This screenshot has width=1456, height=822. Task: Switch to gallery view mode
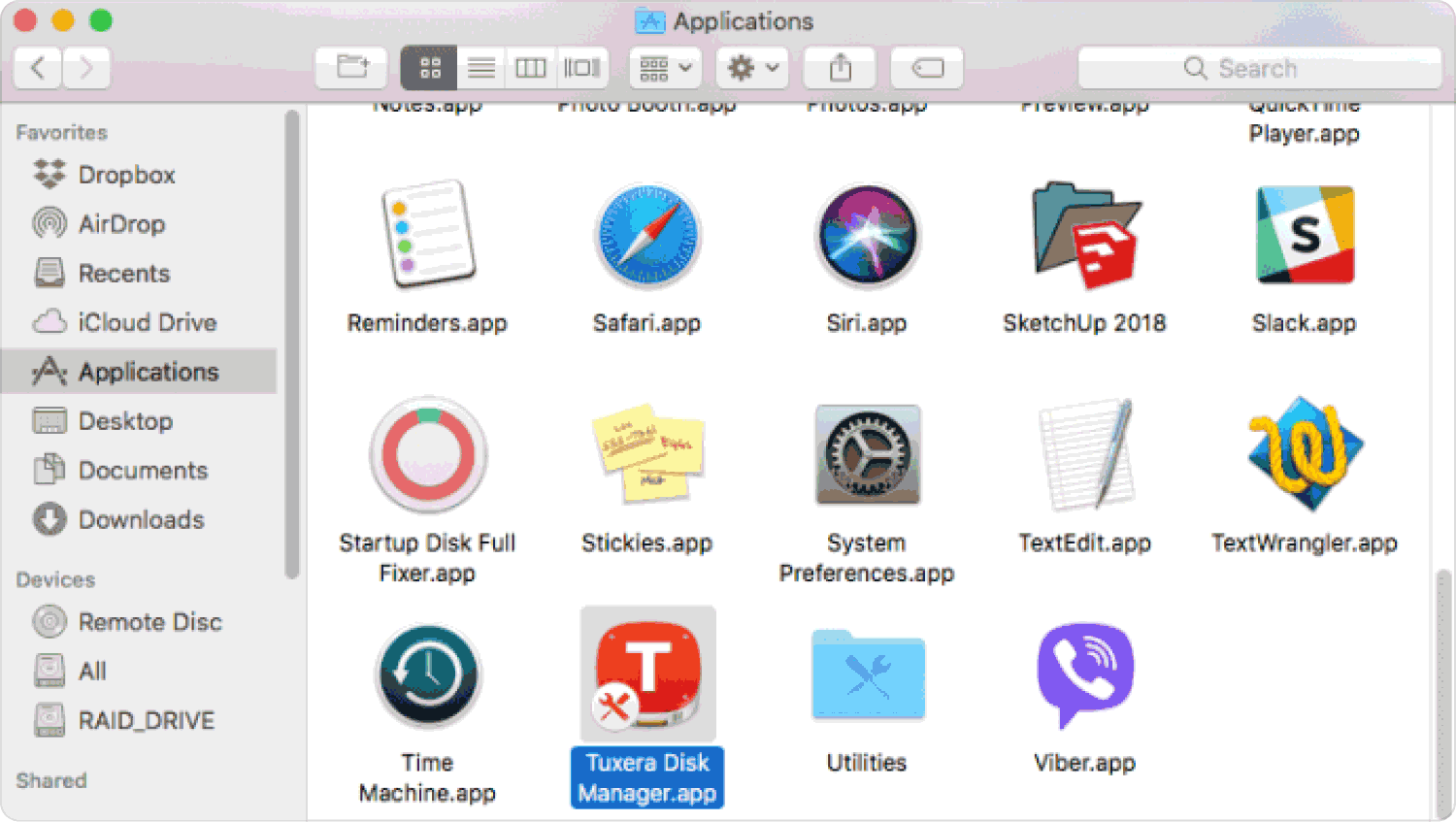point(582,68)
